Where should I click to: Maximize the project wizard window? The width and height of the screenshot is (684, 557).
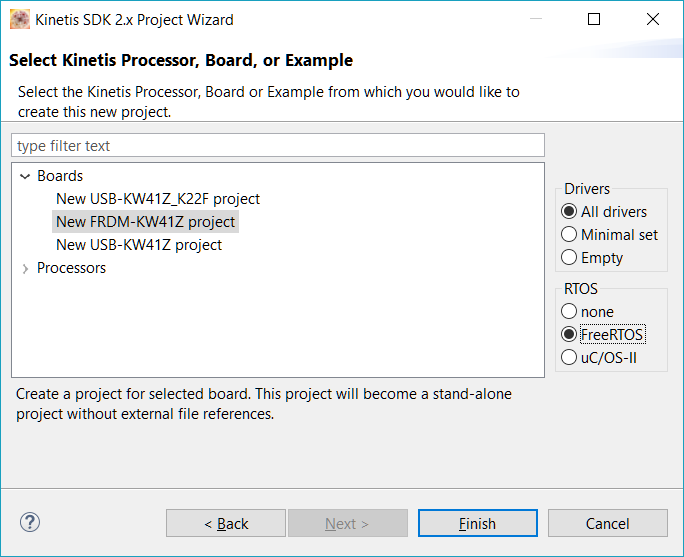click(594, 19)
